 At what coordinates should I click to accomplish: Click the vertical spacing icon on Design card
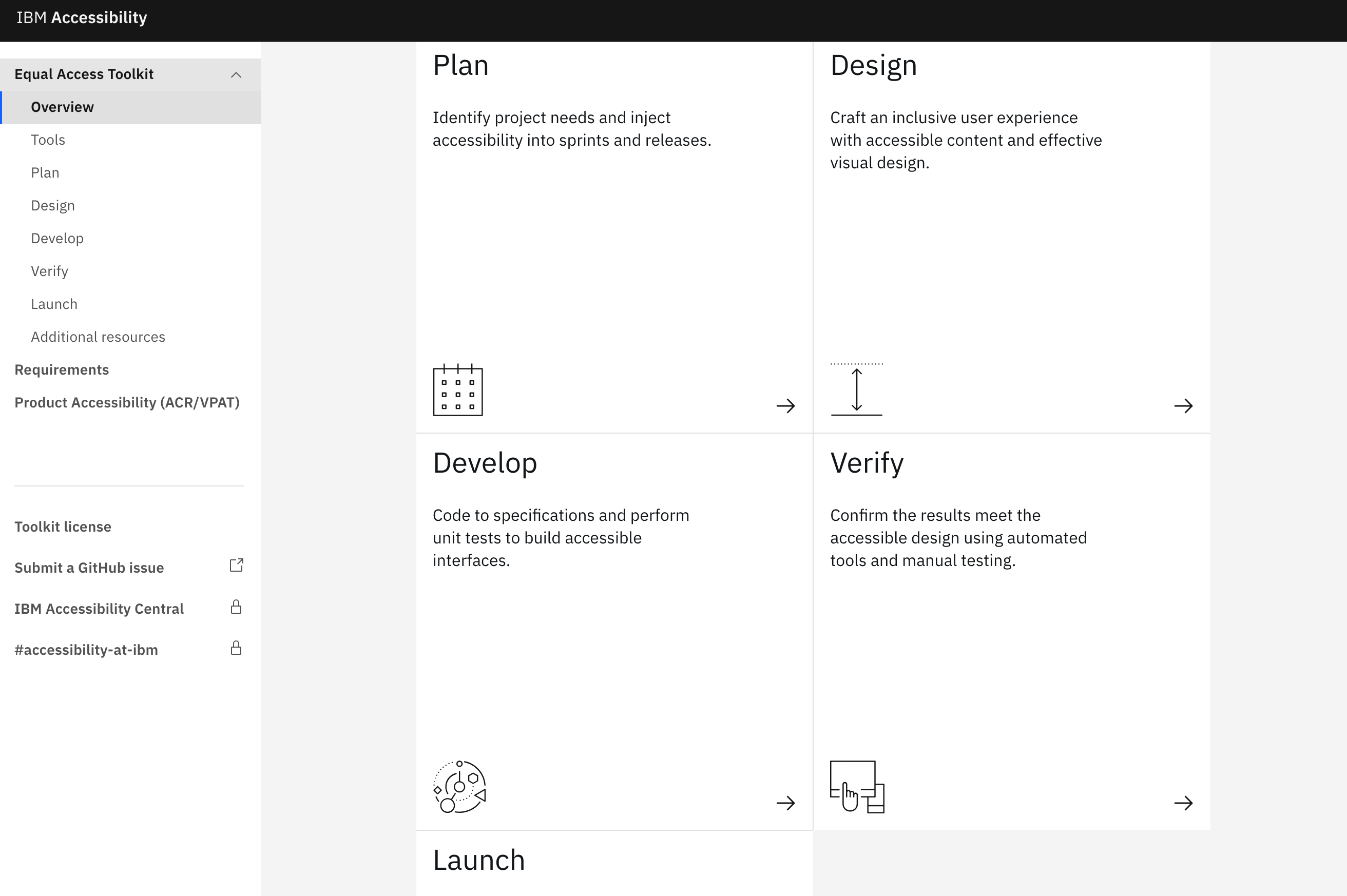[856, 389]
